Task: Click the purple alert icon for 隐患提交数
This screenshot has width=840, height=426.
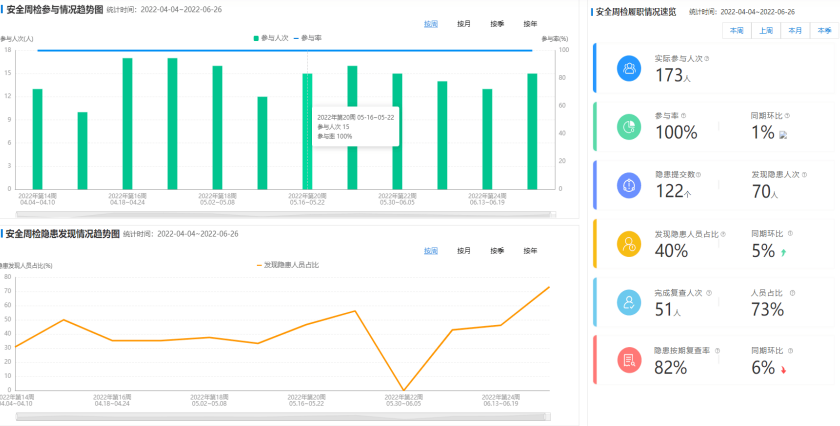Action: coord(629,185)
